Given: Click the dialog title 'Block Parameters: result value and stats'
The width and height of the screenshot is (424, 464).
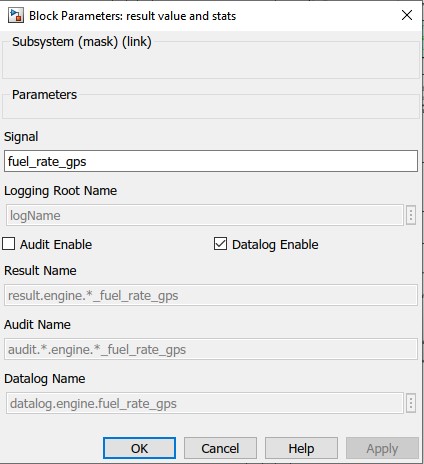Looking at the screenshot, I should click(x=132, y=16).
